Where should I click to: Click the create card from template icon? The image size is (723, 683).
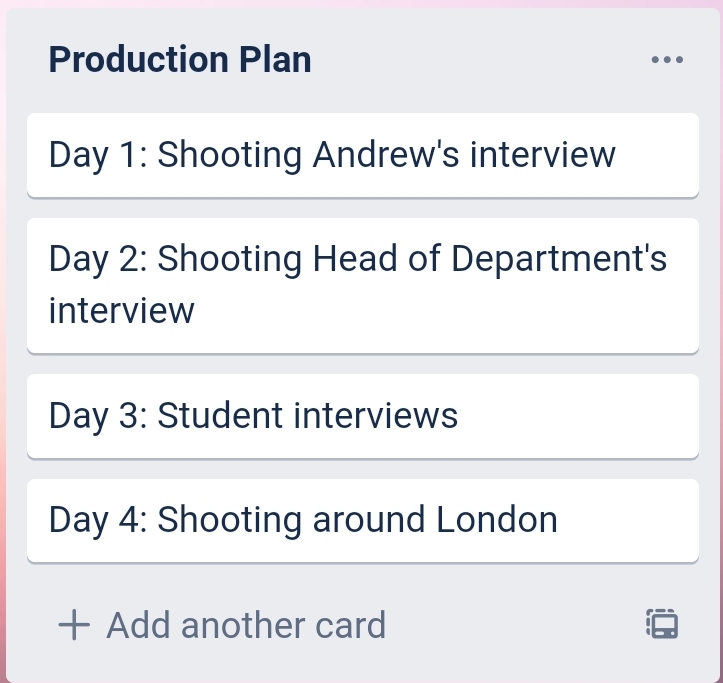662,625
